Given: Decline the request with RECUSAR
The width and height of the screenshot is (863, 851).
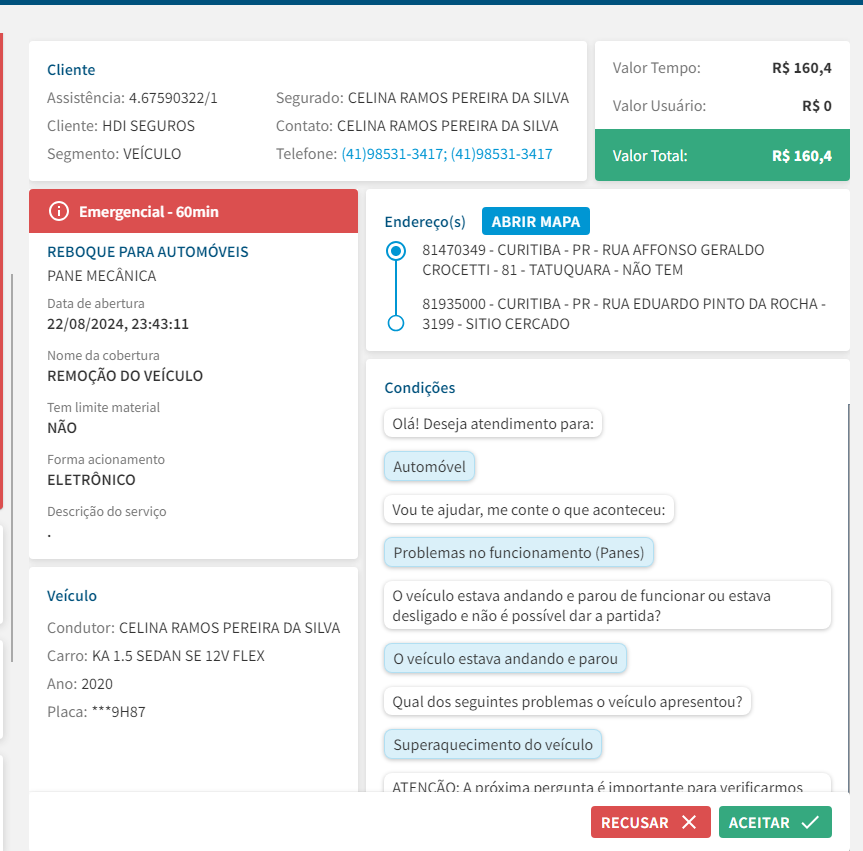Looking at the screenshot, I should 650,822.
